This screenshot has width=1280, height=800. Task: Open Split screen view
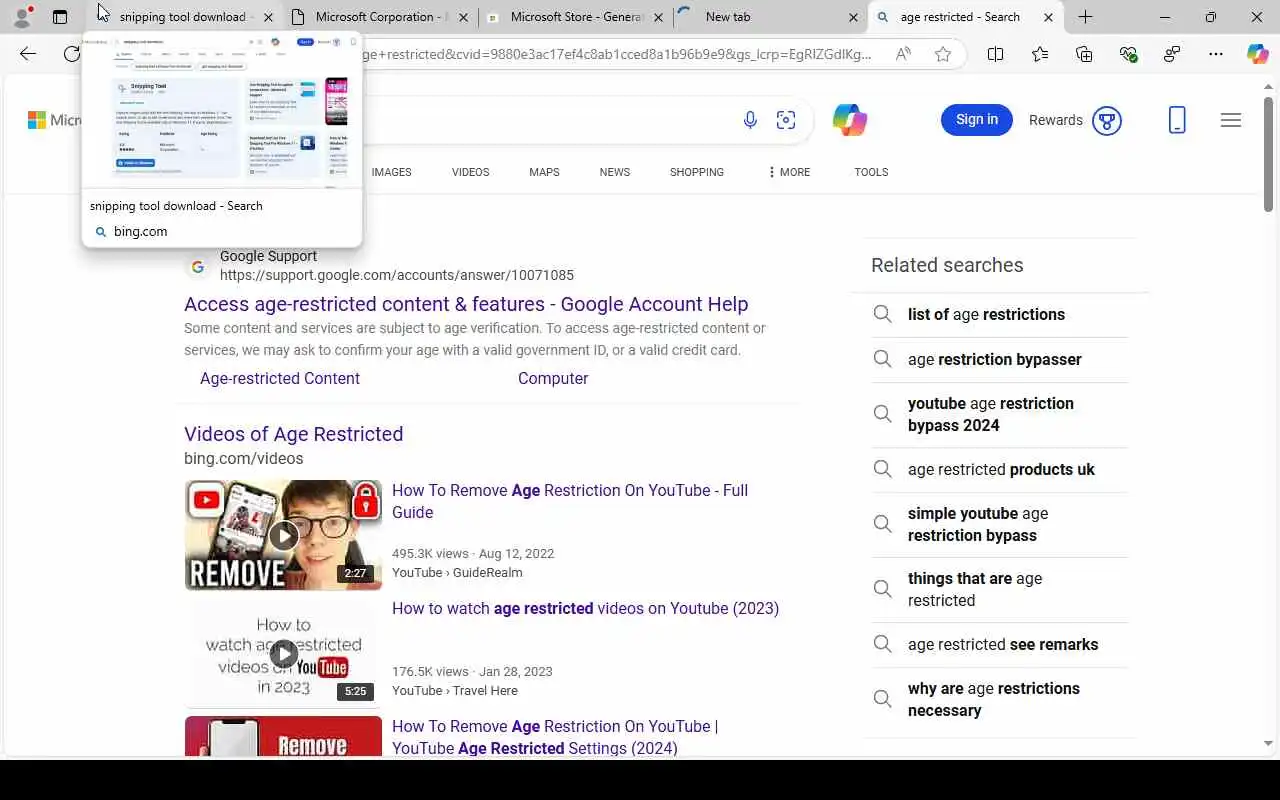995,54
